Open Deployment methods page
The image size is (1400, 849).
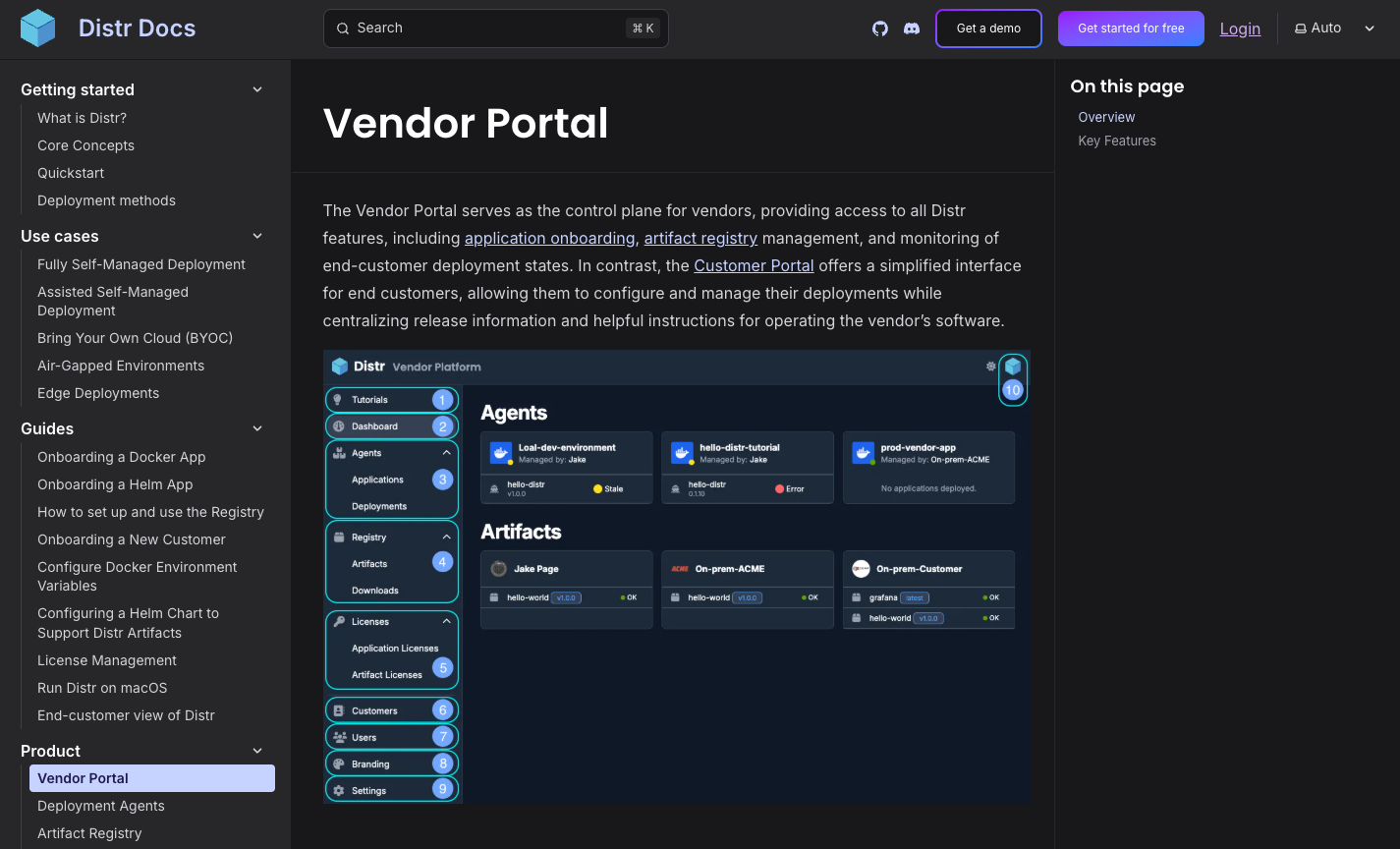(x=106, y=200)
